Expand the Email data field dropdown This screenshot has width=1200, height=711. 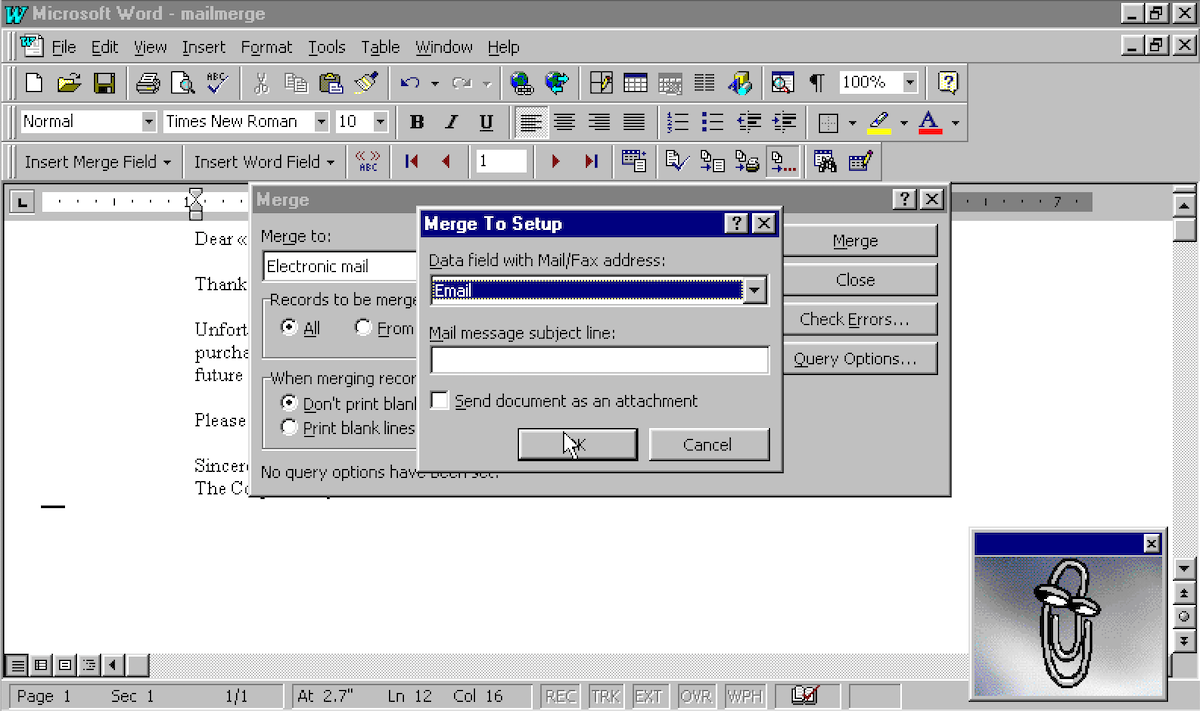click(x=755, y=291)
